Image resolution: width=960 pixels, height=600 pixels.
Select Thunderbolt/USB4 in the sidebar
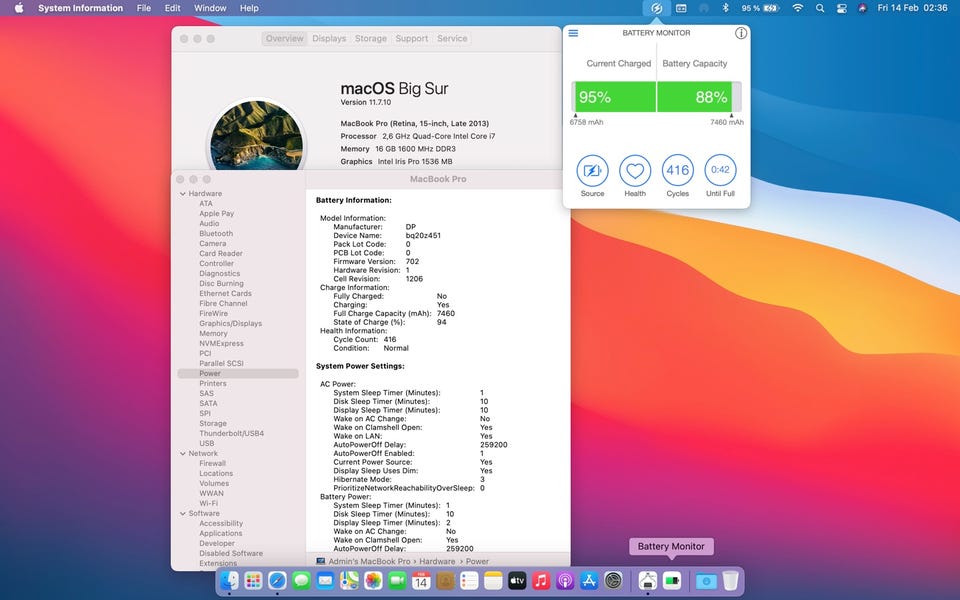231,433
